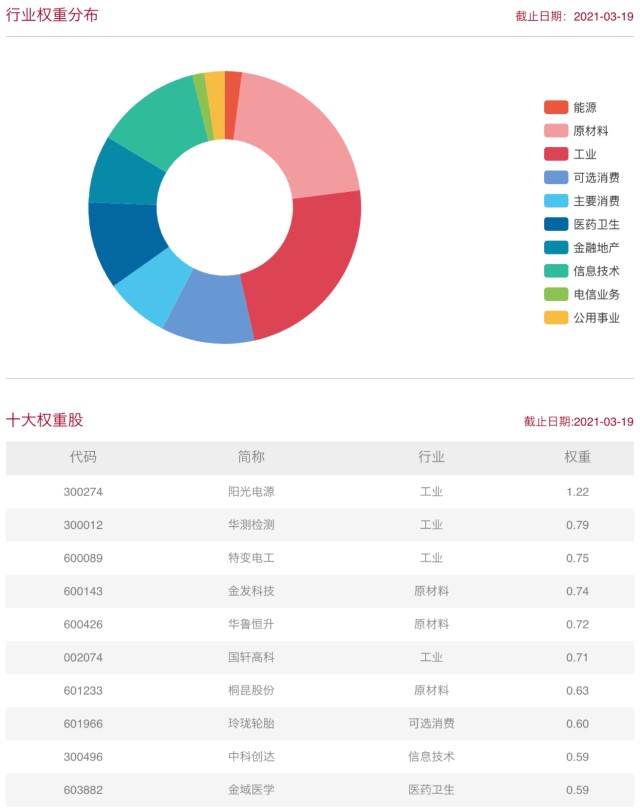Toggle the 公用事业 legend label

[597, 317]
